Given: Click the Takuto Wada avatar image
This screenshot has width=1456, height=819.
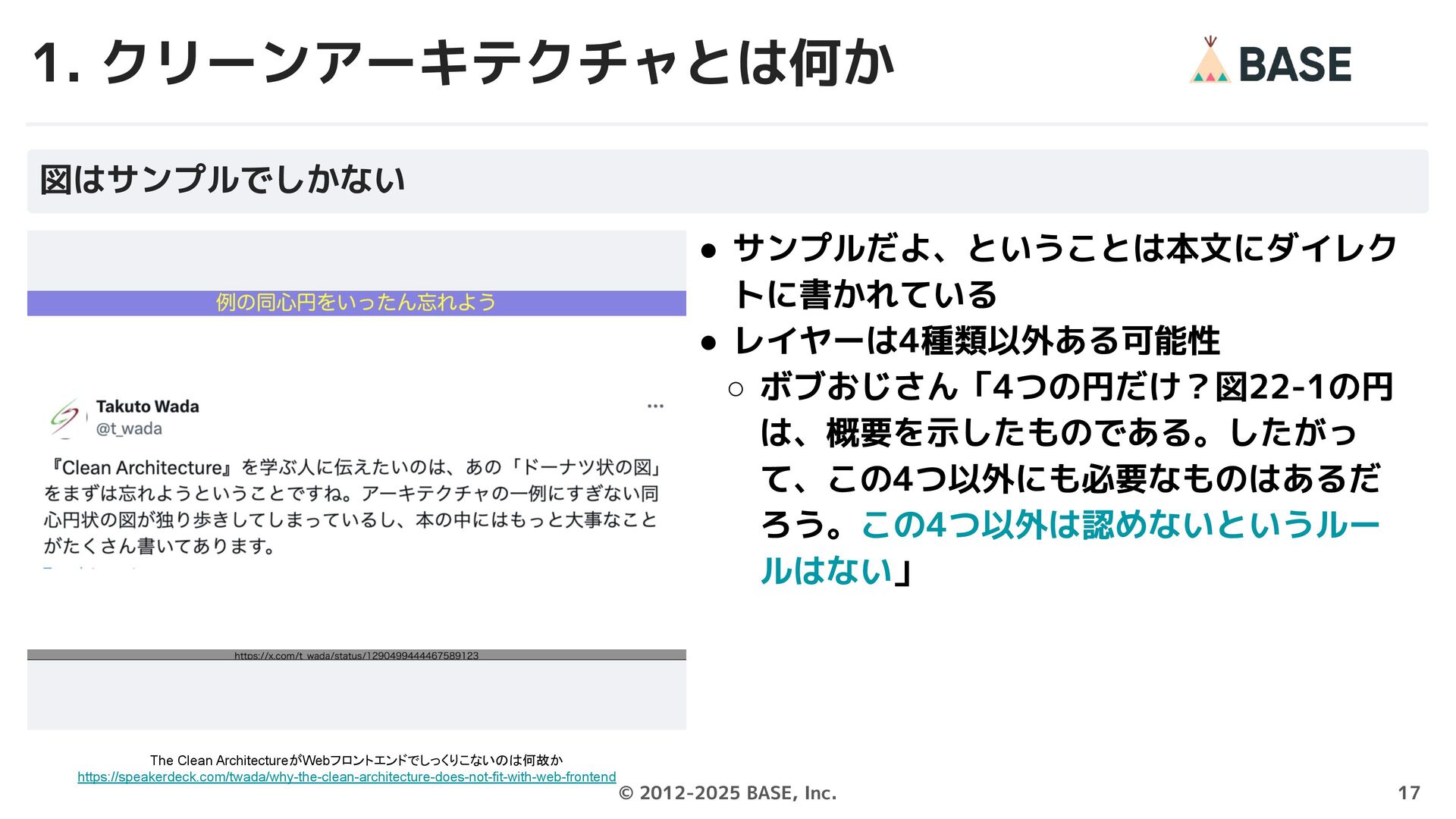Looking at the screenshot, I should click(66, 417).
